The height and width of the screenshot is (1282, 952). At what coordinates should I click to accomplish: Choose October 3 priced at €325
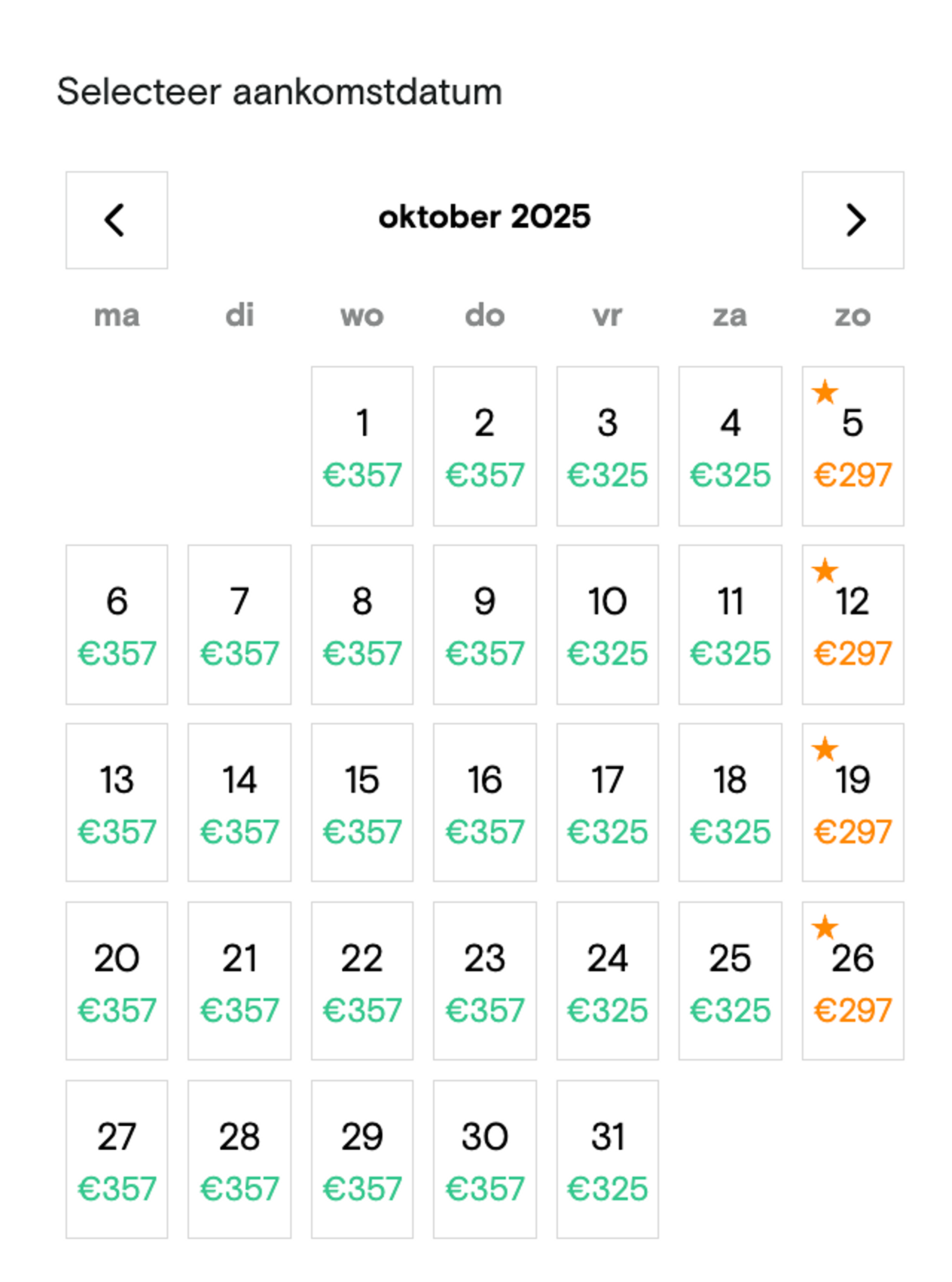(x=607, y=446)
